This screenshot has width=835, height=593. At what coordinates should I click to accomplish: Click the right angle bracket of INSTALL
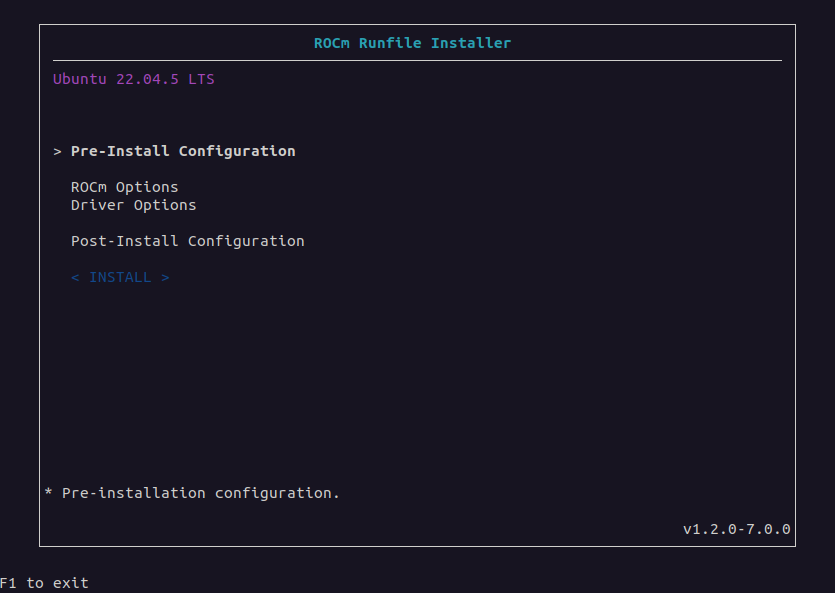(x=165, y=277)
